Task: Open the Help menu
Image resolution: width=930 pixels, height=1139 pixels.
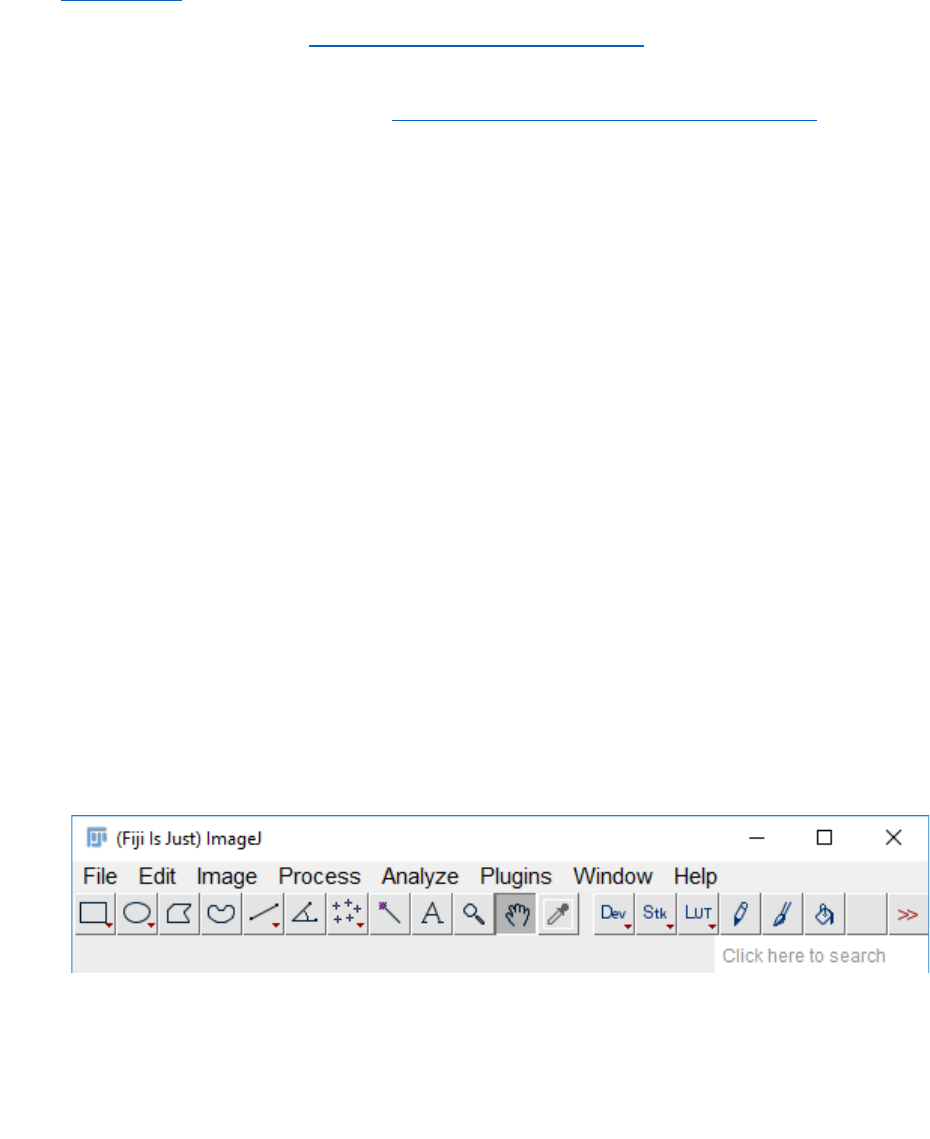Action: [x=695, y=876]
